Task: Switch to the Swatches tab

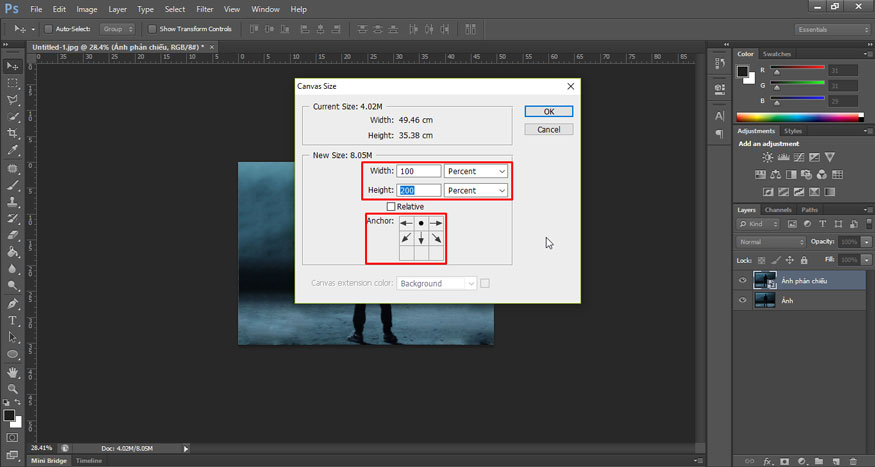Action: coord(777,54)
